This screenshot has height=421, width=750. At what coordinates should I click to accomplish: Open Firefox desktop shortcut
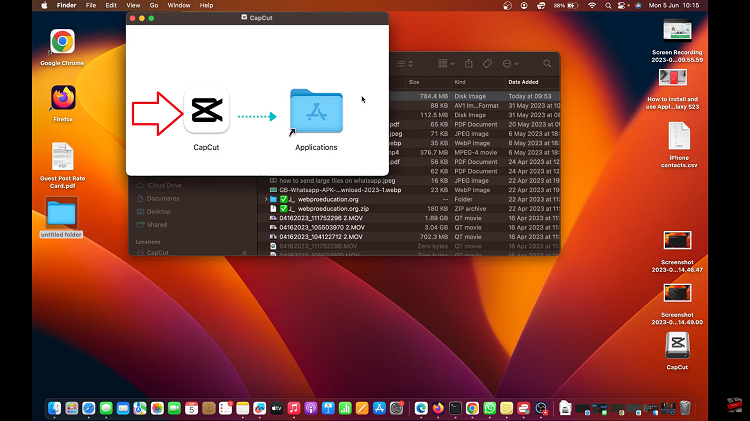63,98
